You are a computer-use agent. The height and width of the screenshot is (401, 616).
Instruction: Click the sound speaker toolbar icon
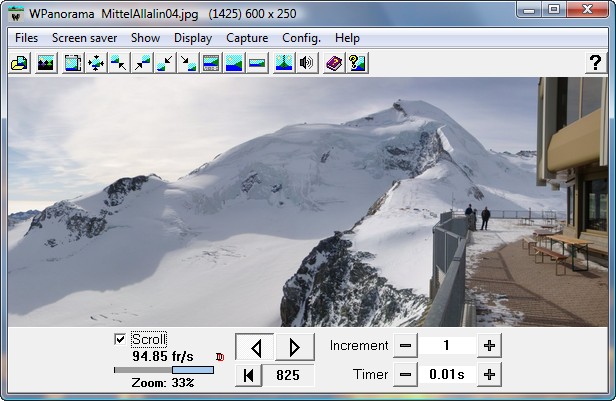tap(307, 63)
